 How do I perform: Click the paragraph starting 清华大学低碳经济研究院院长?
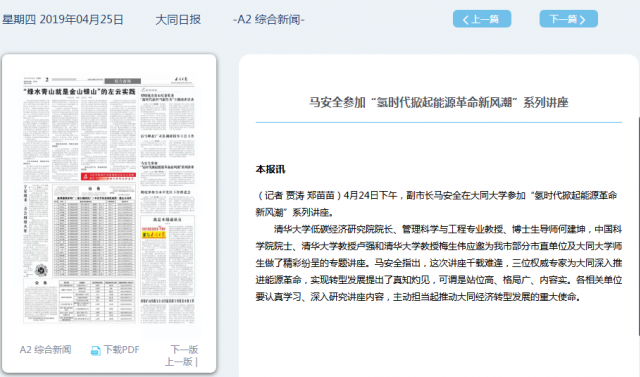439,263
